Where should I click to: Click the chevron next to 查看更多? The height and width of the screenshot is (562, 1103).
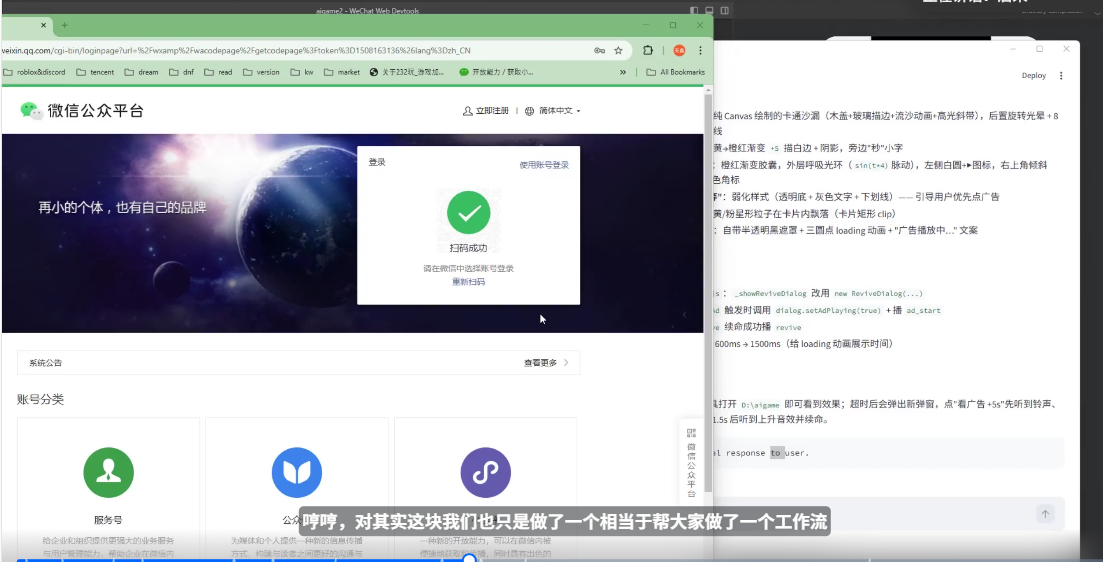566,363
